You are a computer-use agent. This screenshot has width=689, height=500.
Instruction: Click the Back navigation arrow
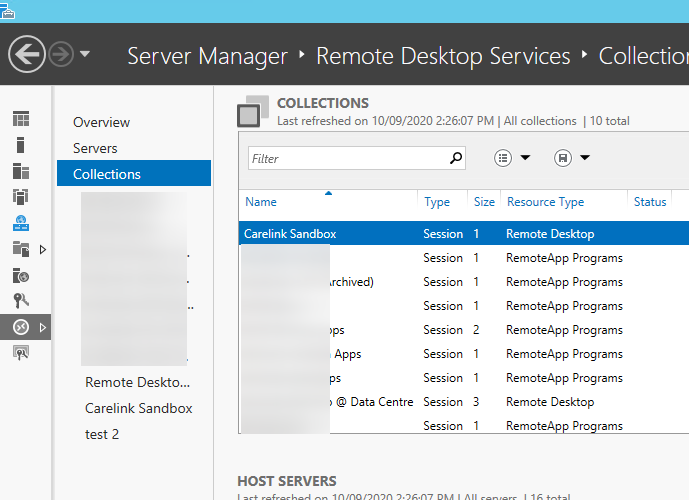click(x=26, y=54)
